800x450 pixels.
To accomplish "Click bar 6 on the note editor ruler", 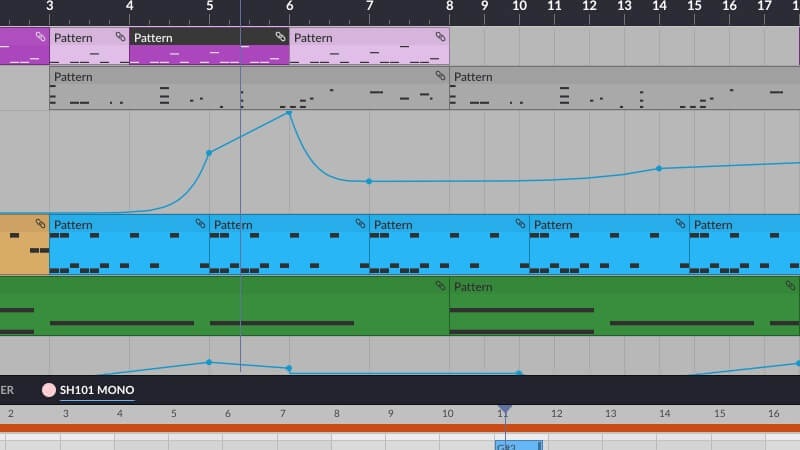I will click(228, 413).
